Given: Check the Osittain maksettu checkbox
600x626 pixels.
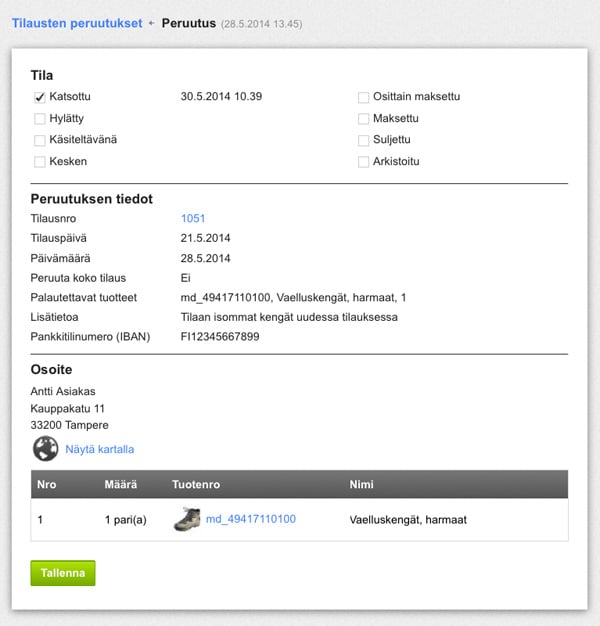Looking at the screenshot, I should pyautogui.click(x=364, y=97).
